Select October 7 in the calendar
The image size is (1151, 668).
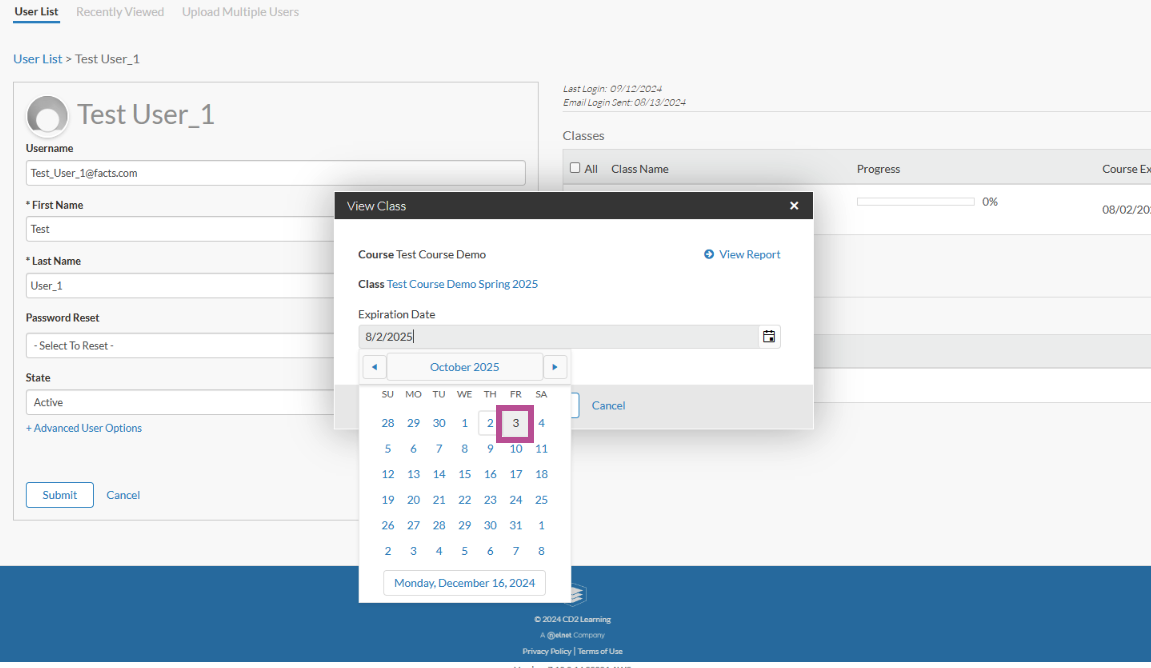click(439, 449)
